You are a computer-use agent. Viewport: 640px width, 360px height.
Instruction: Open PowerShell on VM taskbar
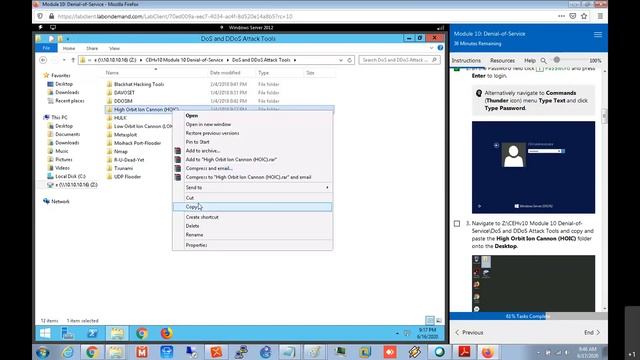(93, 333)
